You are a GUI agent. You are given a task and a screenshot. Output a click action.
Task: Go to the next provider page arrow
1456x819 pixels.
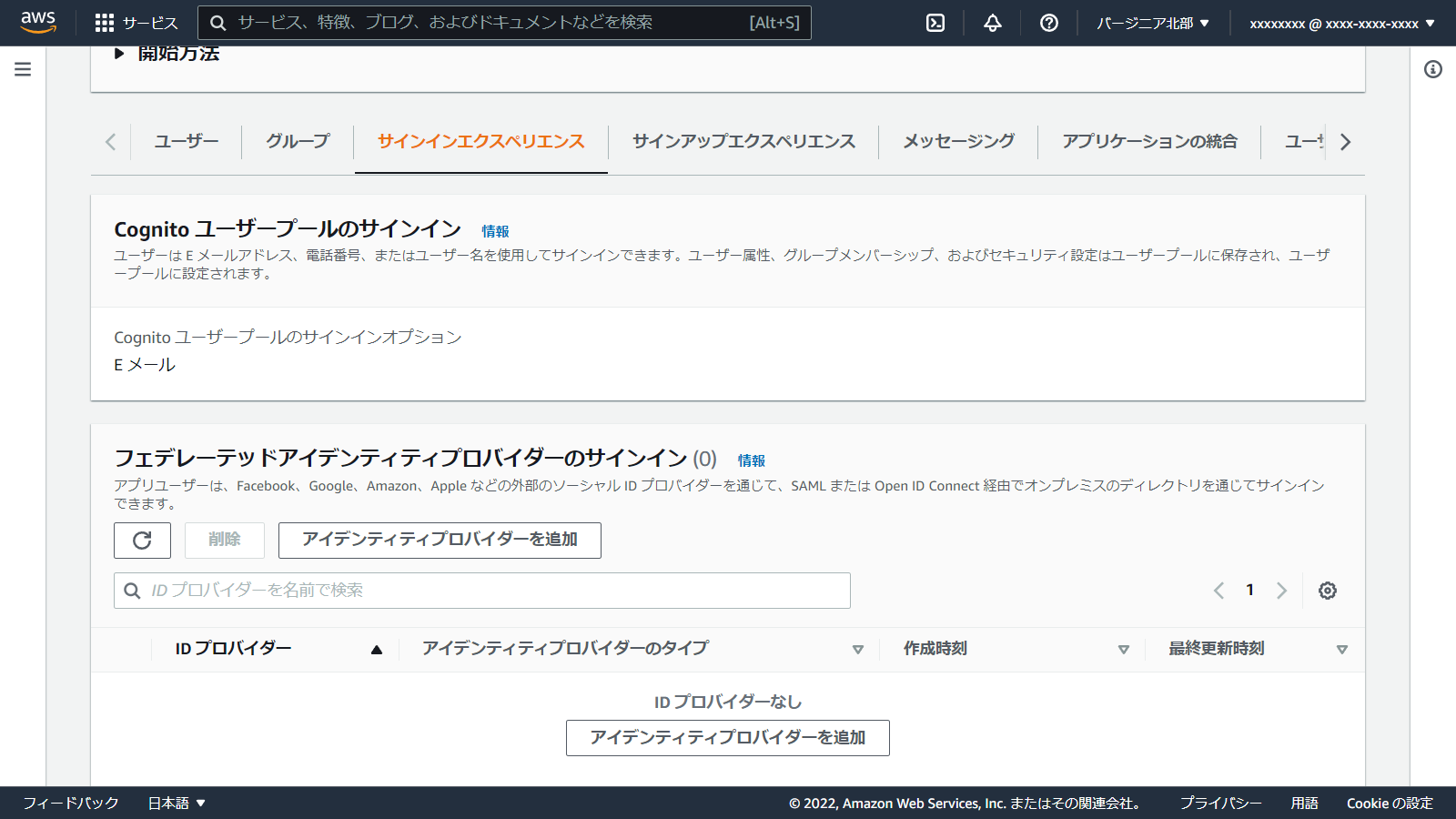pos(1281,590)
